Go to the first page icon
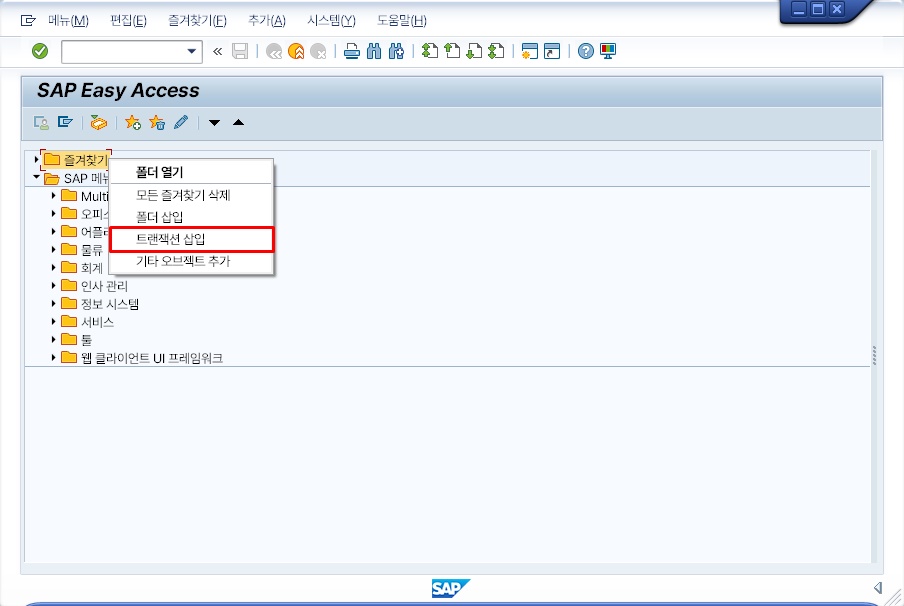 pos(430,51)
